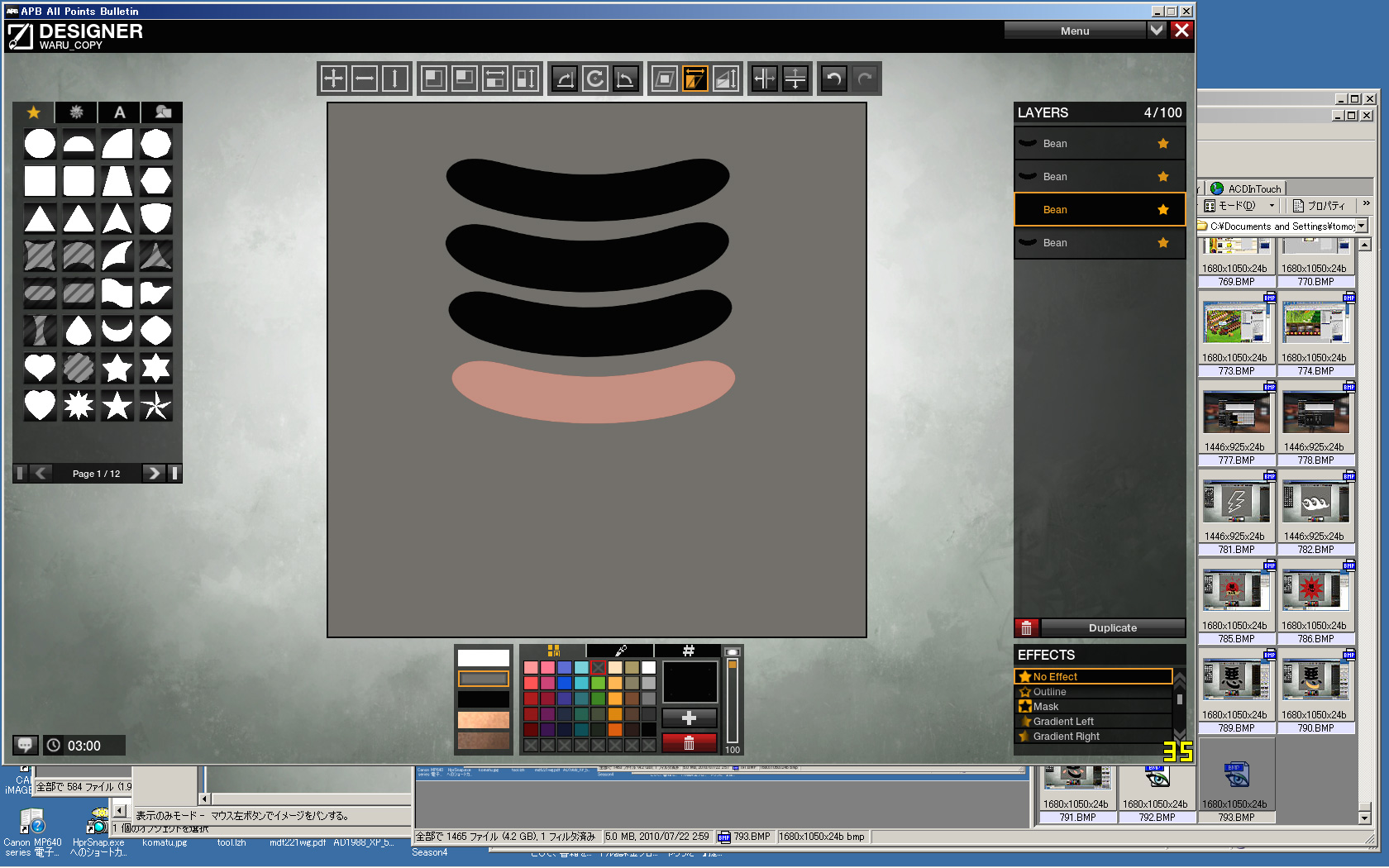Expand the C:\Documents and Settings path dropdown

click(x=1362, y=226)
